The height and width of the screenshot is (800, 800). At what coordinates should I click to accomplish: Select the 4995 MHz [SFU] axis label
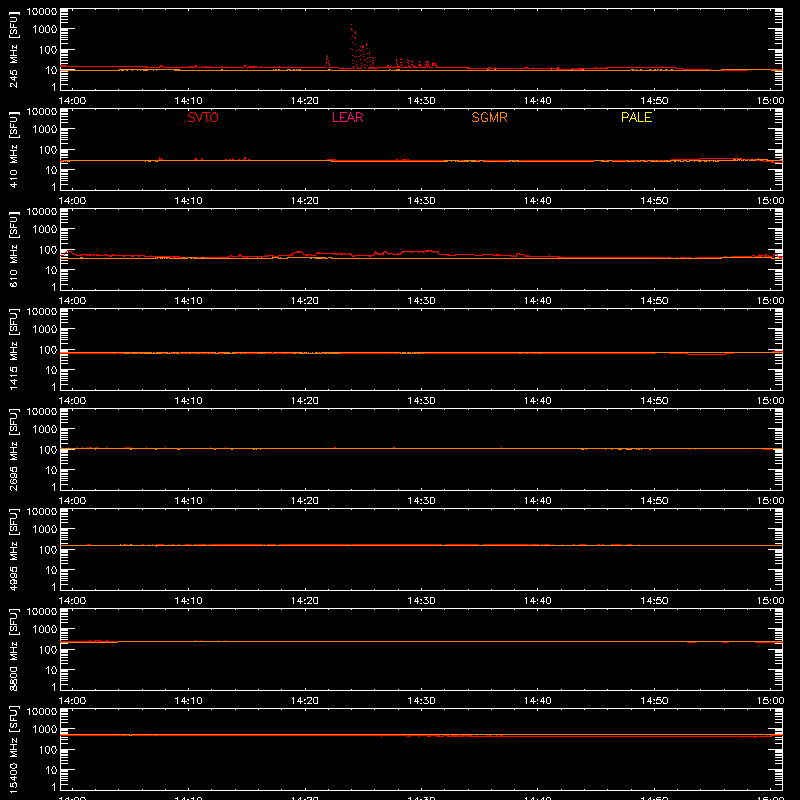(14, 549)
